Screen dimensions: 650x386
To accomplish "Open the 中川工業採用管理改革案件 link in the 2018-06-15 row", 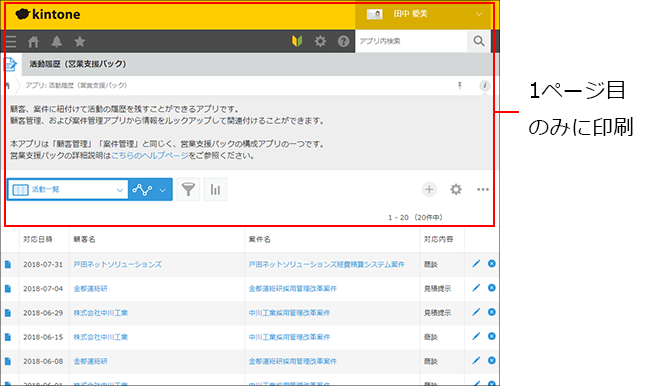I will [289, 337].
